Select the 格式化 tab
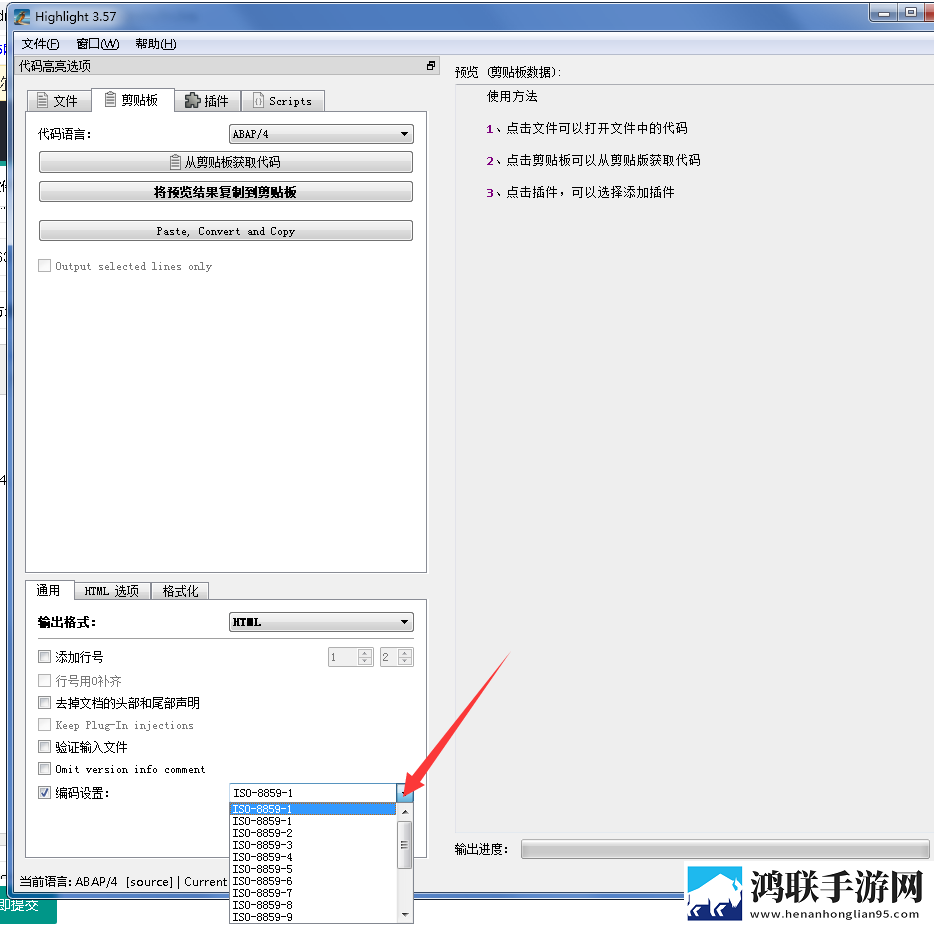The height and width of the screenshot is (926, 934). tap(180, 591)
